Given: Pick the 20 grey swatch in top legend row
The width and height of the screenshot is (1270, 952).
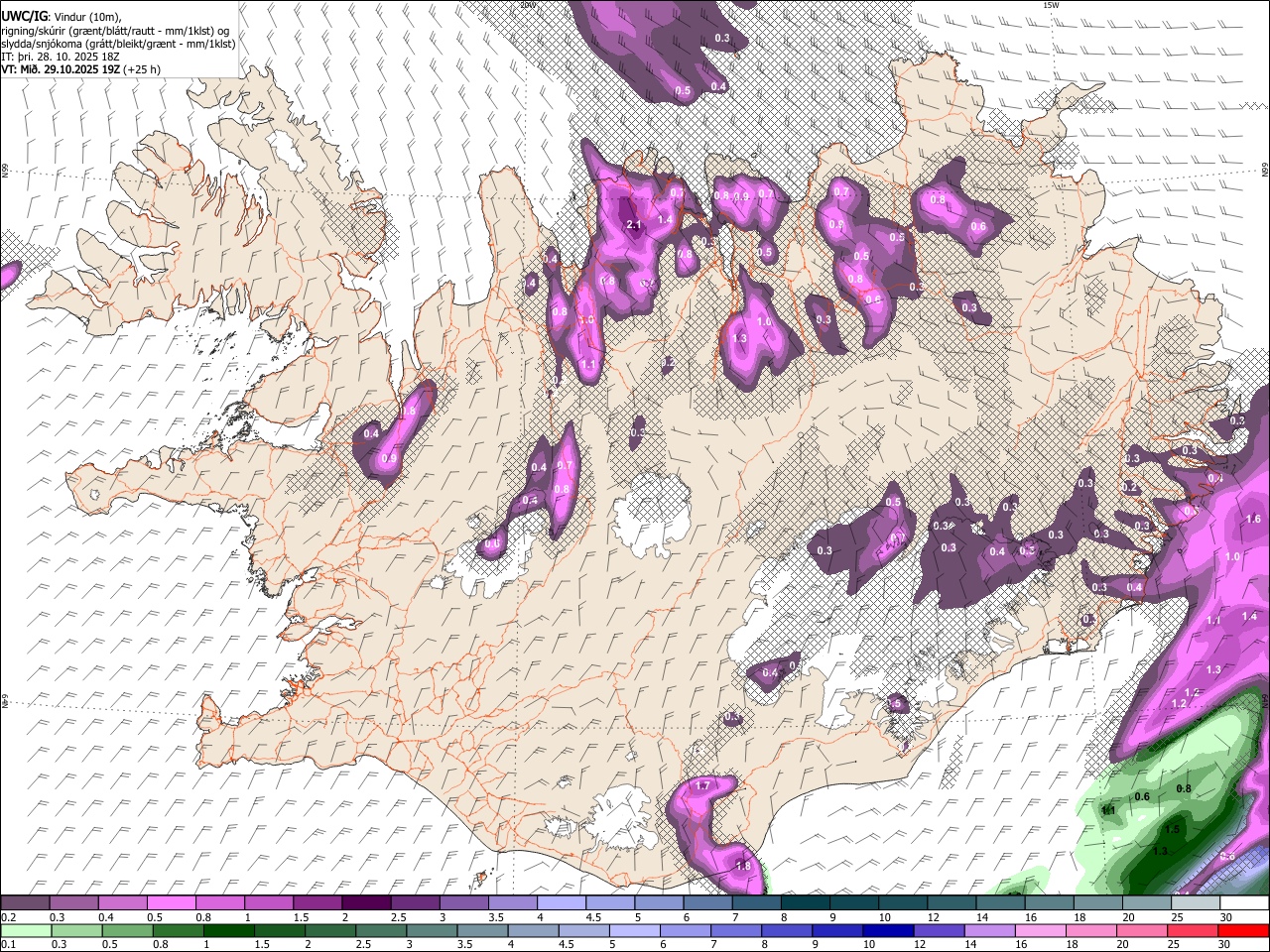Looking at the screenshot, I should click(1146, 903).
